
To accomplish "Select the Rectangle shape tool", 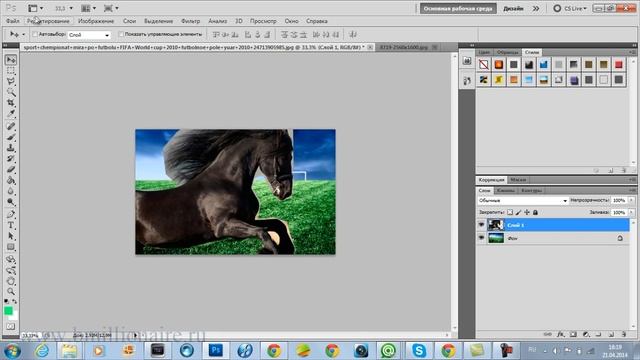I will pos(11,247).
